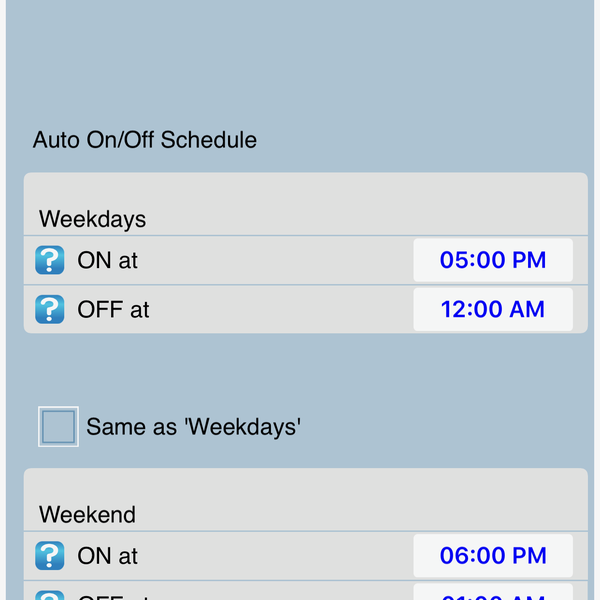Viewport: 600px width, 600px height.
Task: Click the Weekdays 'OFF at' label
Action: click(113, 310)
